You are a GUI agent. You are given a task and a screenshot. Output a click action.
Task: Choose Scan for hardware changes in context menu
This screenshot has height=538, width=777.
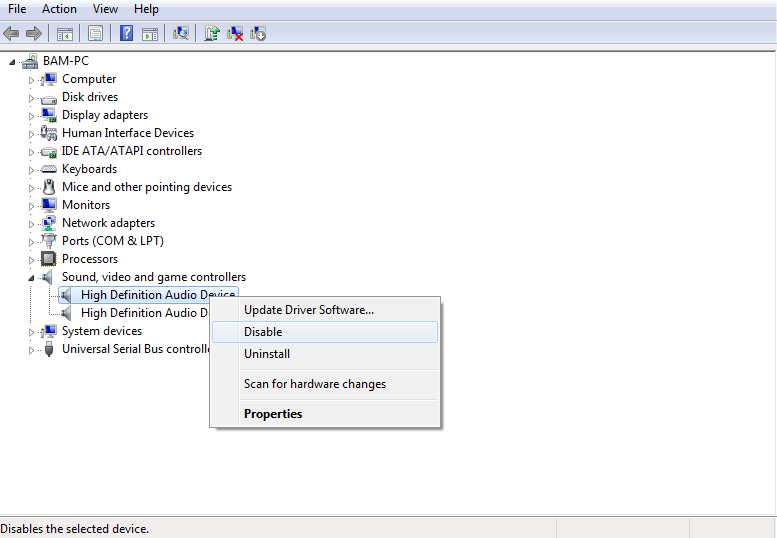pyautogui.click(x=325, y=384)
